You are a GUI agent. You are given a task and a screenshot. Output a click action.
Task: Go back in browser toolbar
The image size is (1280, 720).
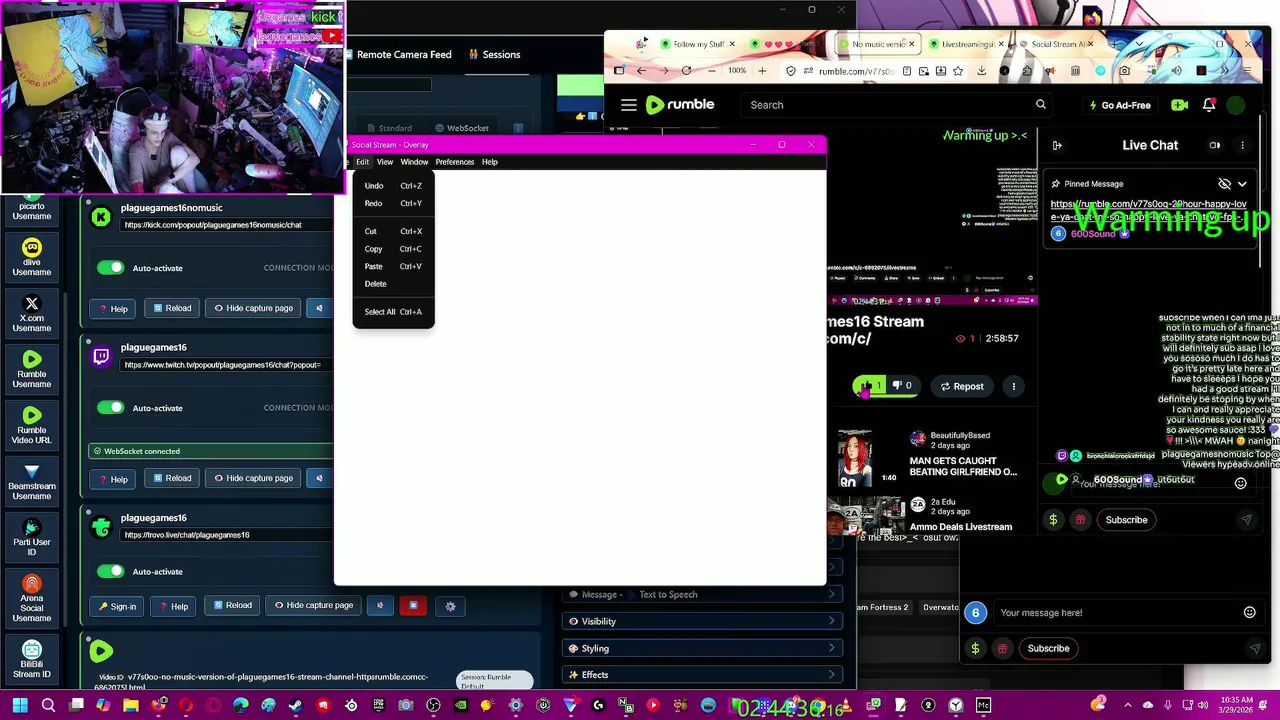[641, 71]
